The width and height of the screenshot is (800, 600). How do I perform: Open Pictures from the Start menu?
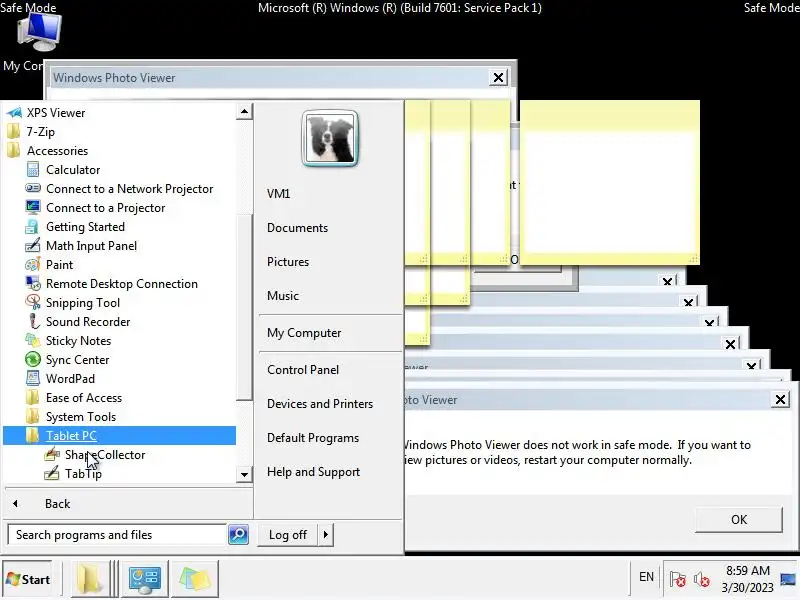tap(288, 262)
